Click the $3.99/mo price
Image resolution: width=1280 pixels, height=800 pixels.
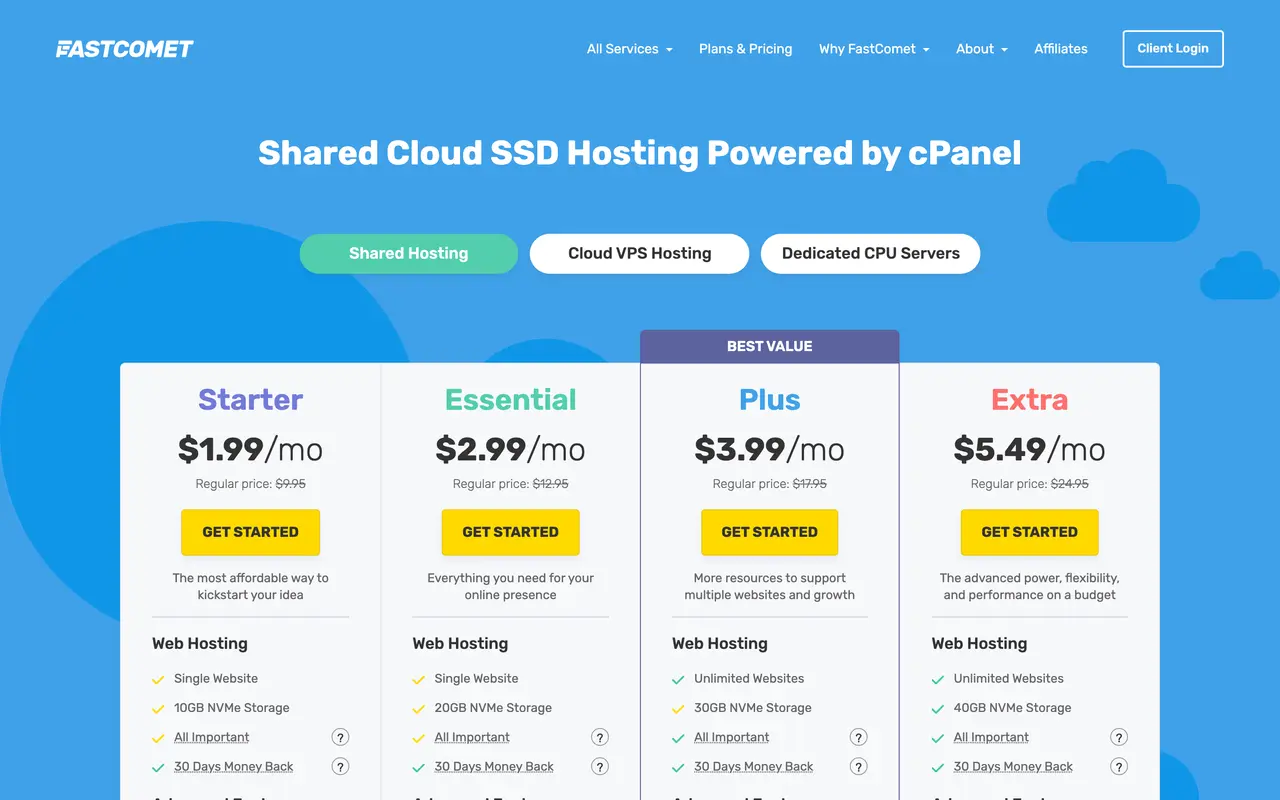pyautogui.click(x=769, y=449)
